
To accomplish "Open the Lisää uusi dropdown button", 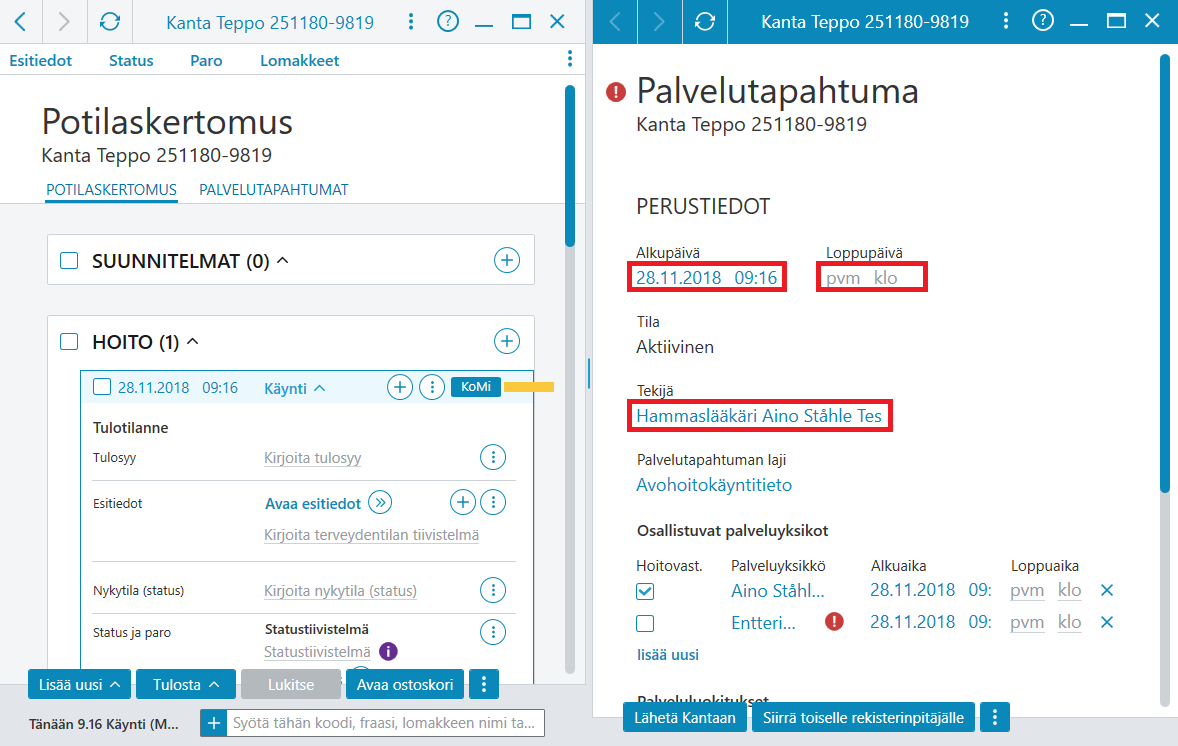I will click(x=79, y=684).
